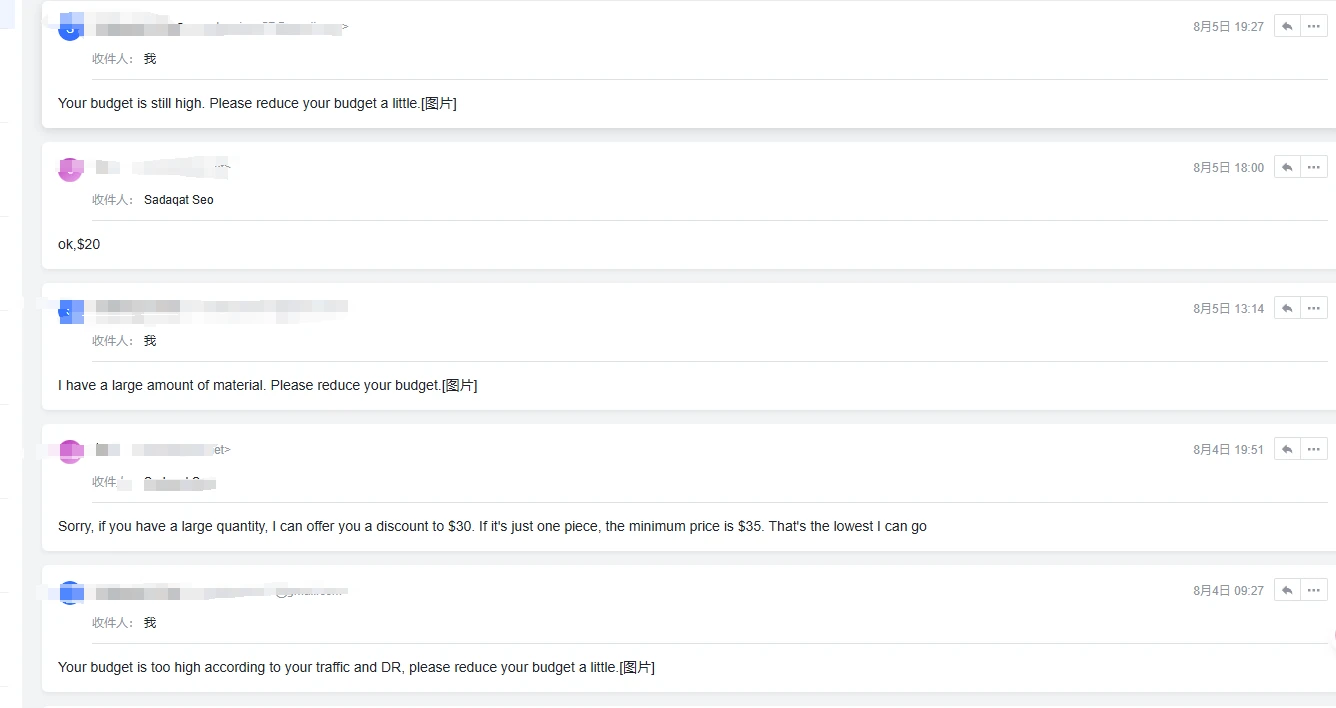Open [图片] in the "traffic and DR" message
Image resolution: width=1336 pixels, height=708 pixels.
tap(637, 667)
